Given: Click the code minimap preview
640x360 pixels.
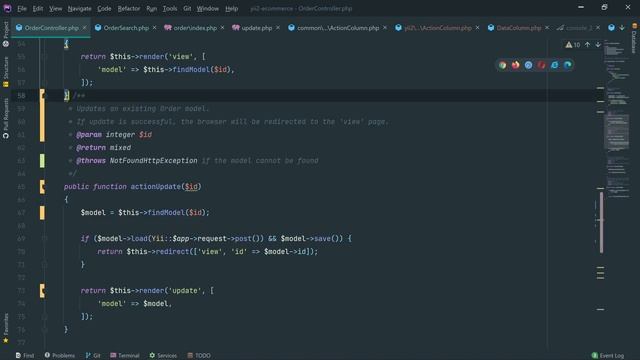Looking at the screenshot, I should click(x=617, y=118).
